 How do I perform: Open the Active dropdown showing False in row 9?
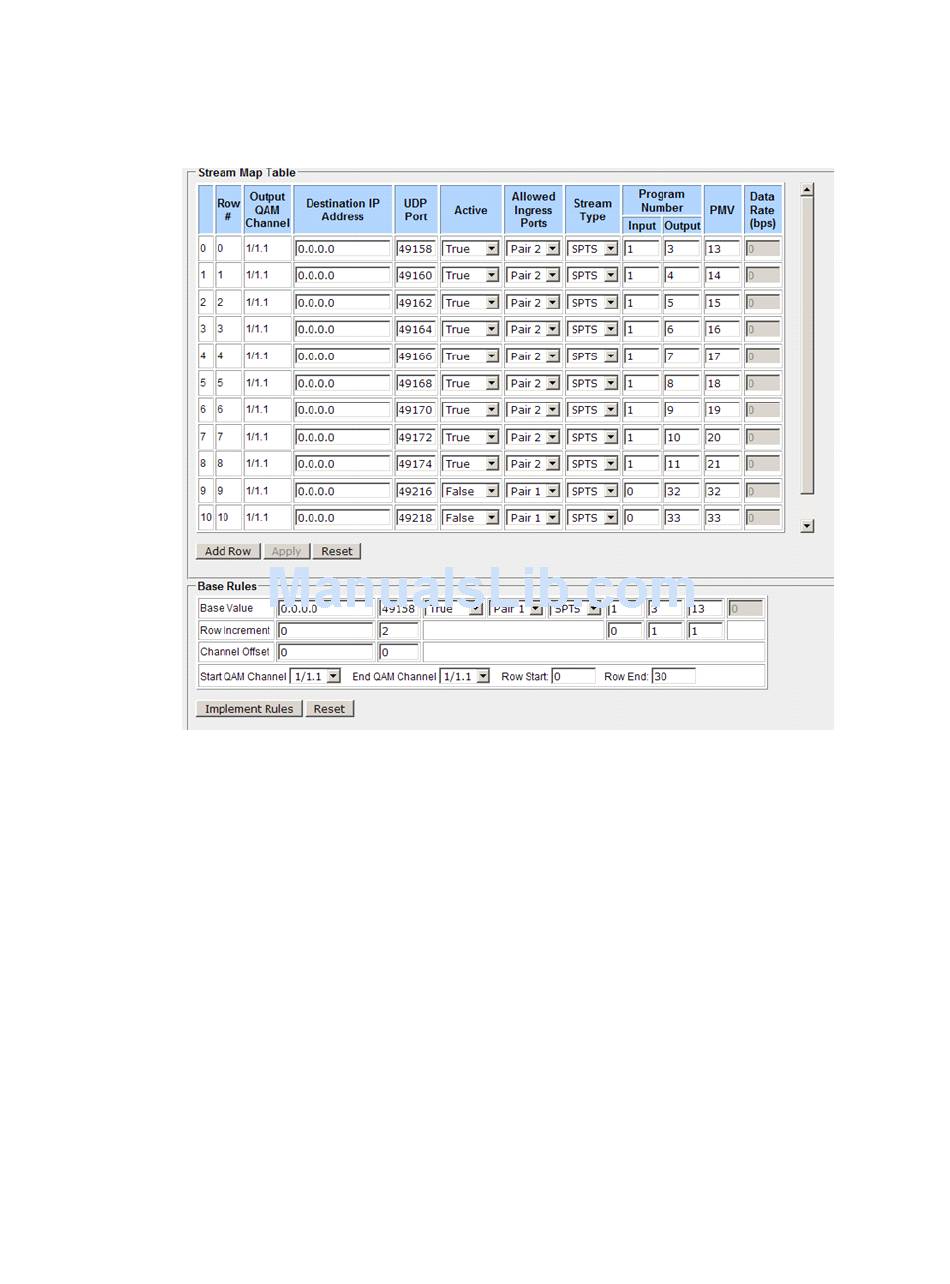coord(471,491)
